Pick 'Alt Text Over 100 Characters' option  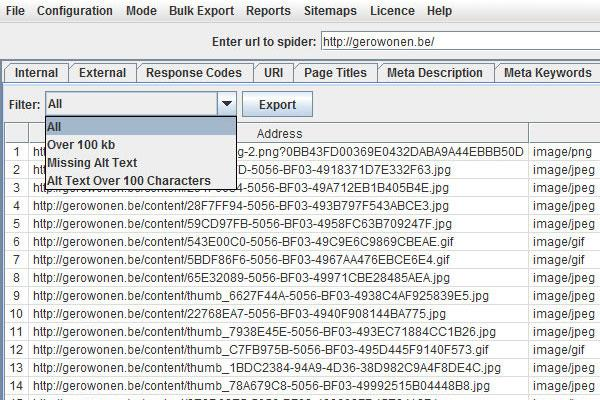[128, 180]
